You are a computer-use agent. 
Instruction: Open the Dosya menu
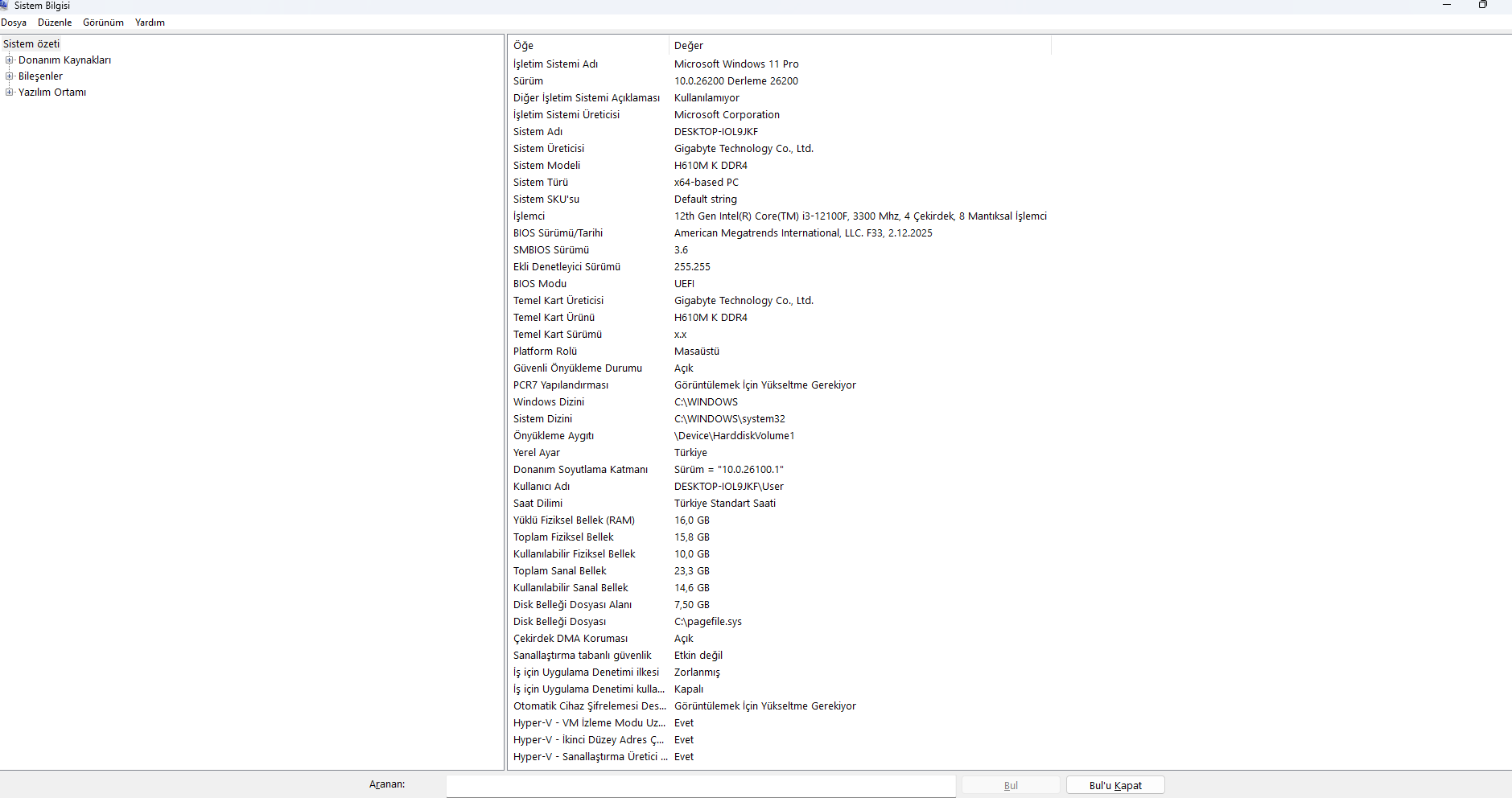14,23
